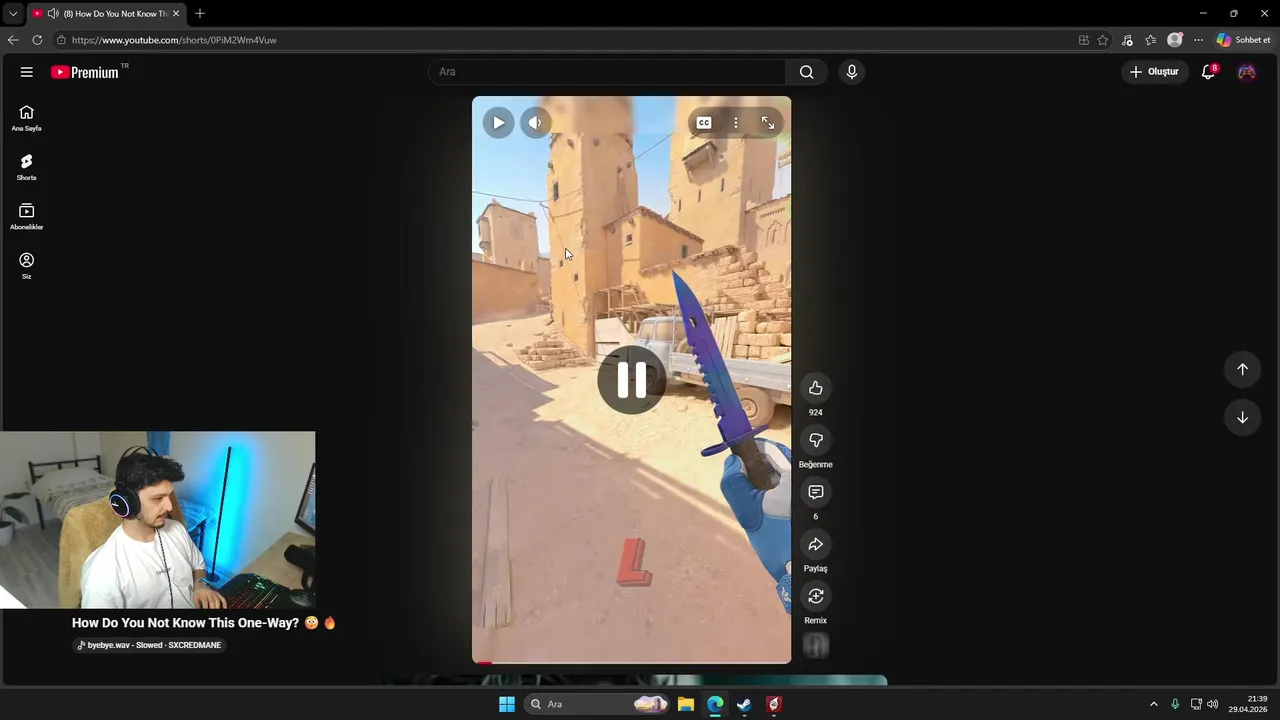Open the system volume control
The width and height of the screenshot is (1280, 720).
pos(1213,704)
